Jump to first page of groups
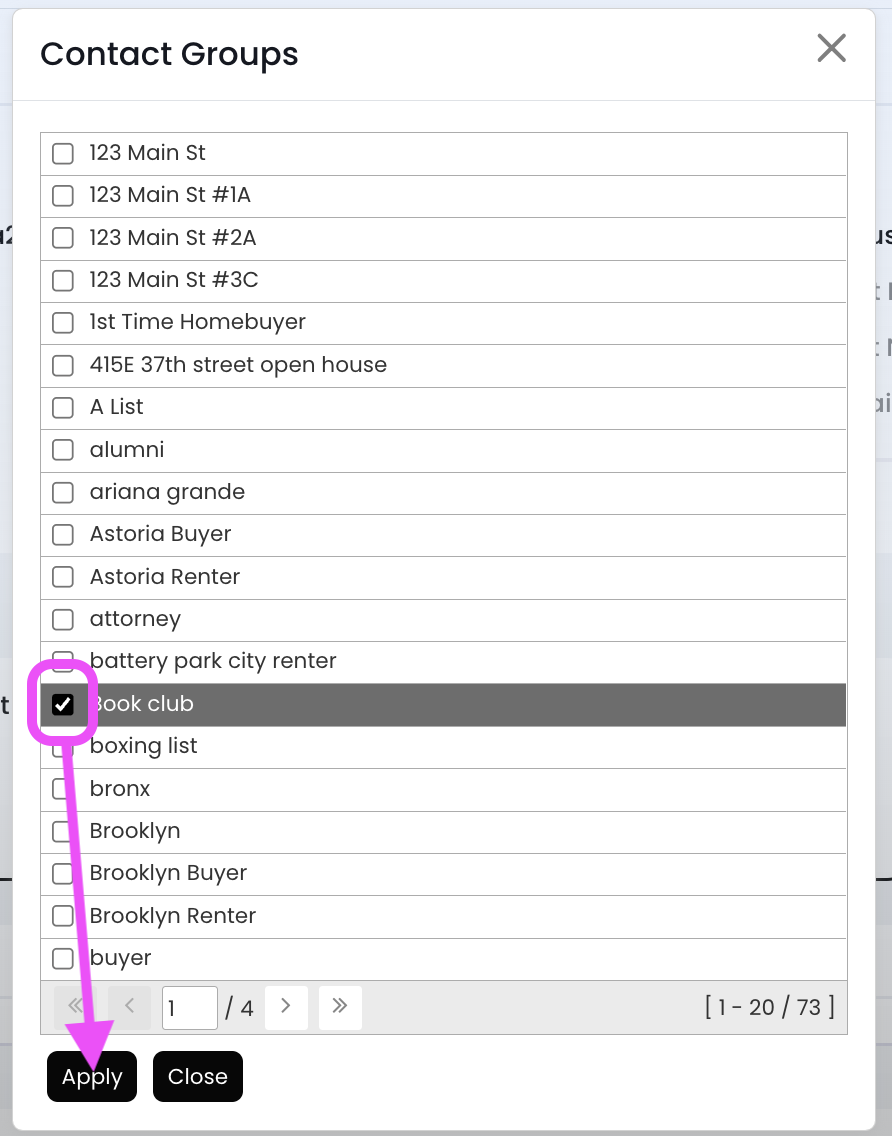Image resolution: width=892 pixels, height=1136 pixels. (76, 1007)
